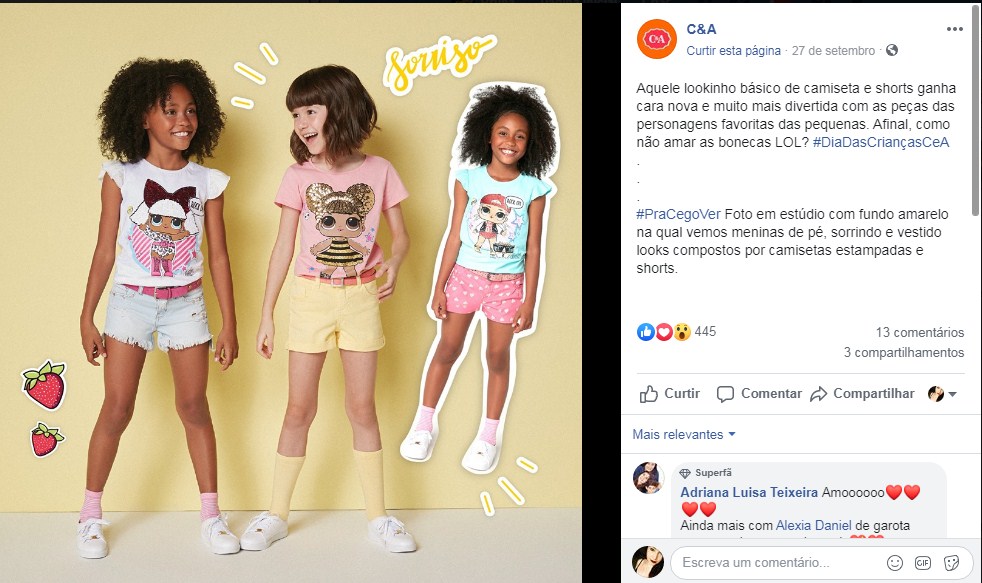Click the globe public audience icon

892,50
